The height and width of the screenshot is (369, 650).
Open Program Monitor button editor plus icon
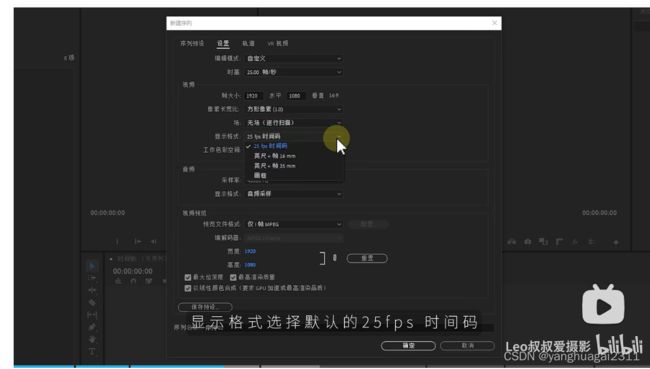pos(616,242)
